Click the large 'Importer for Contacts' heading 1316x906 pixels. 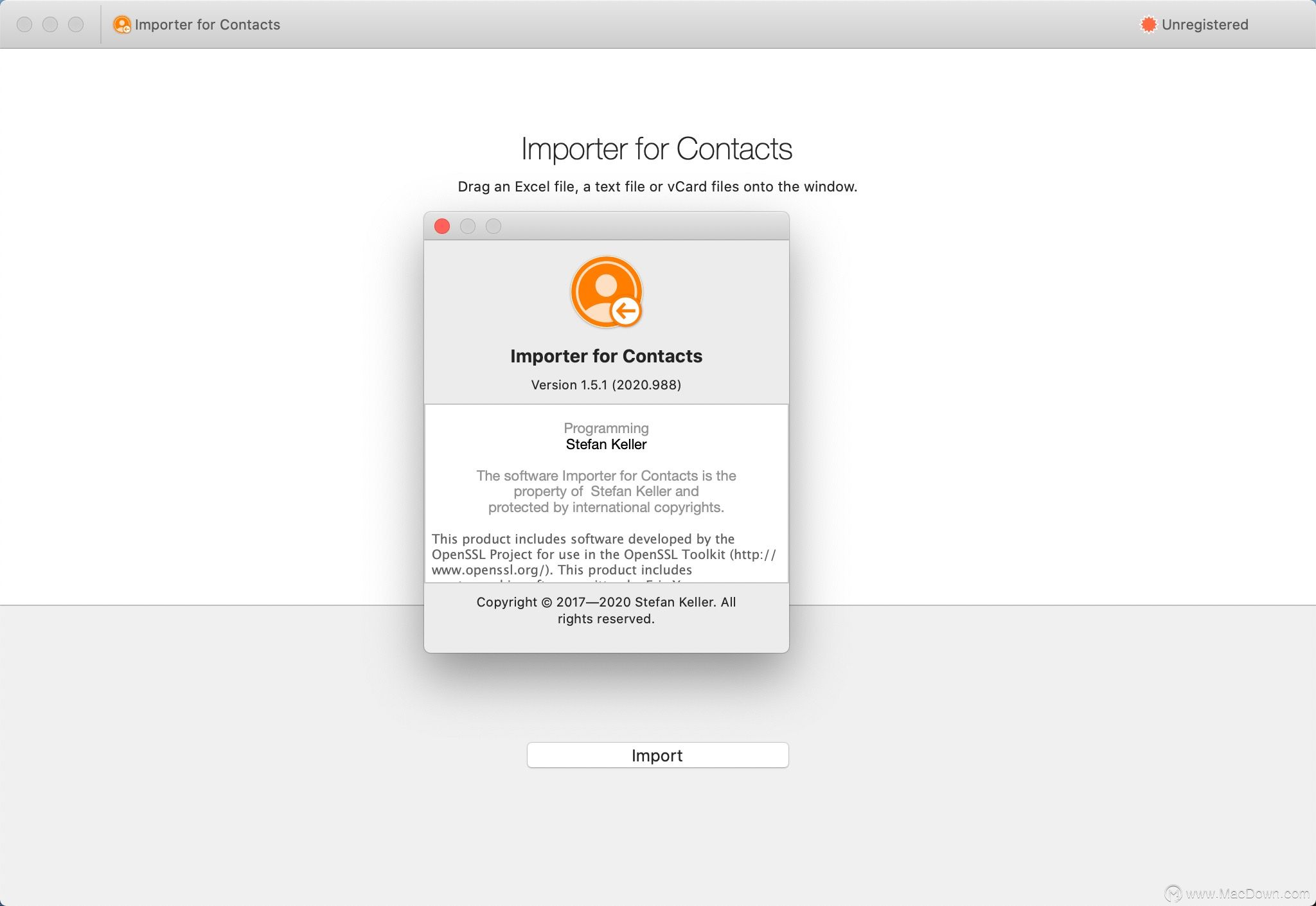tap(657, 149)
